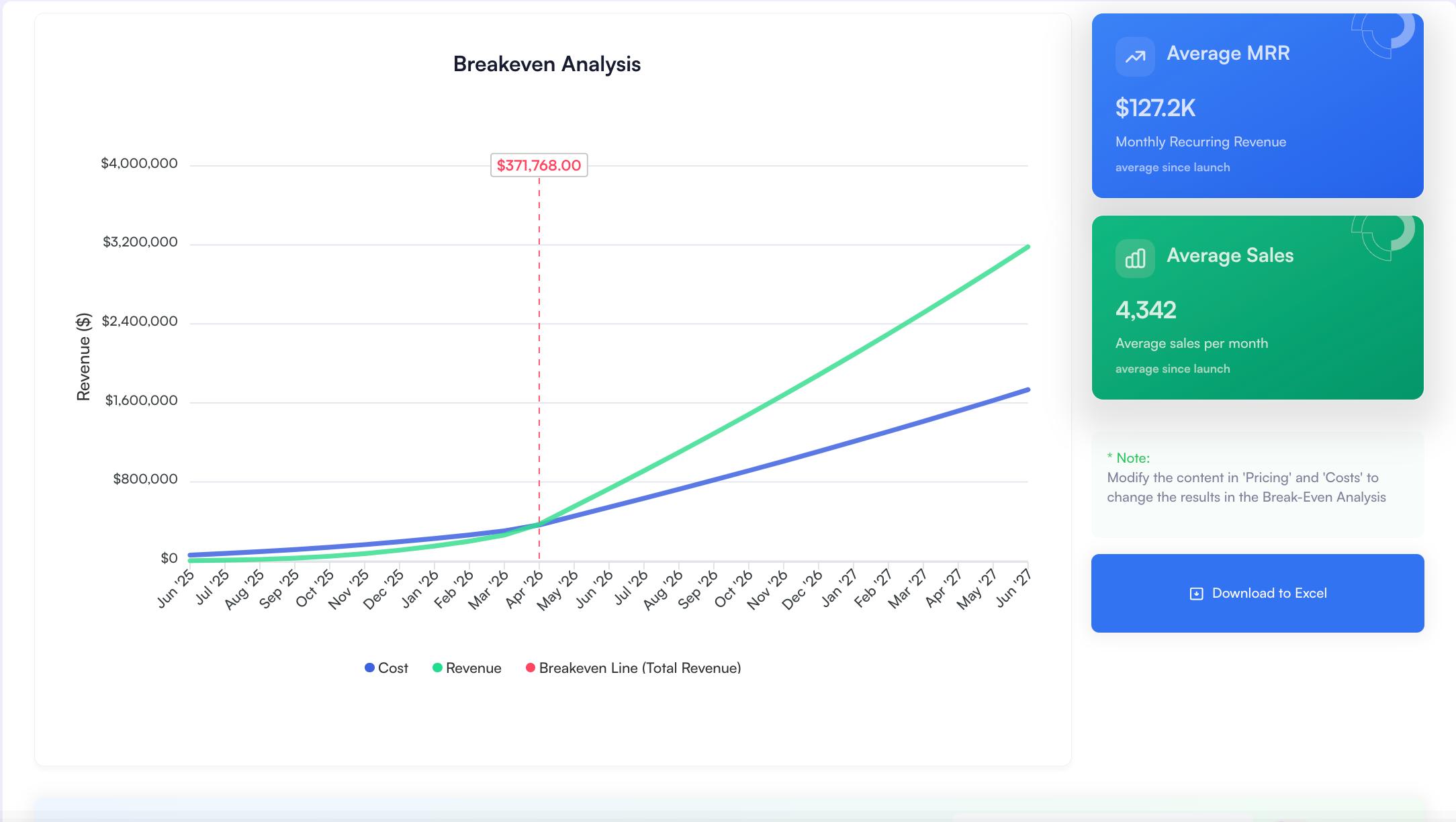Click the Apr '26 x-axis label
The width and height of the screenshot is (1456, 822).
(525, 589)
